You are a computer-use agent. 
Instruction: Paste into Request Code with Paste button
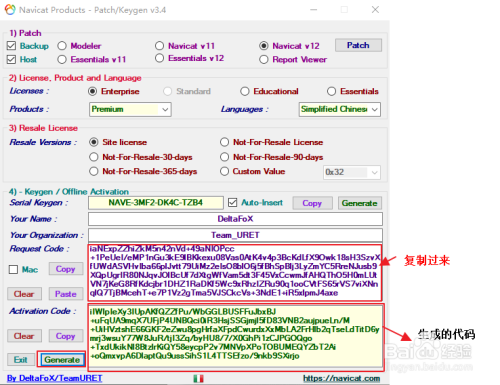pos(66,294)
